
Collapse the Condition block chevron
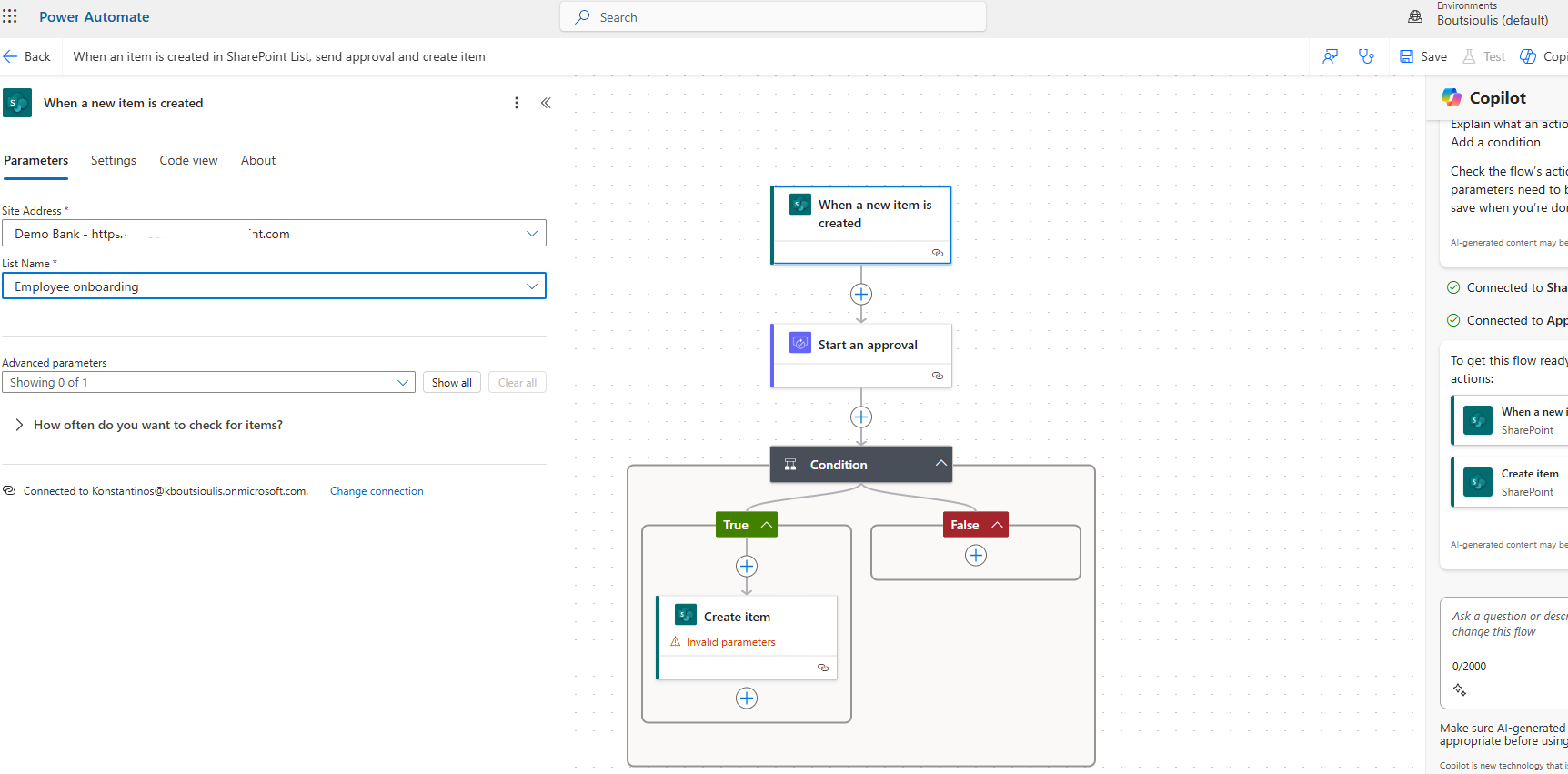point(941,464)
